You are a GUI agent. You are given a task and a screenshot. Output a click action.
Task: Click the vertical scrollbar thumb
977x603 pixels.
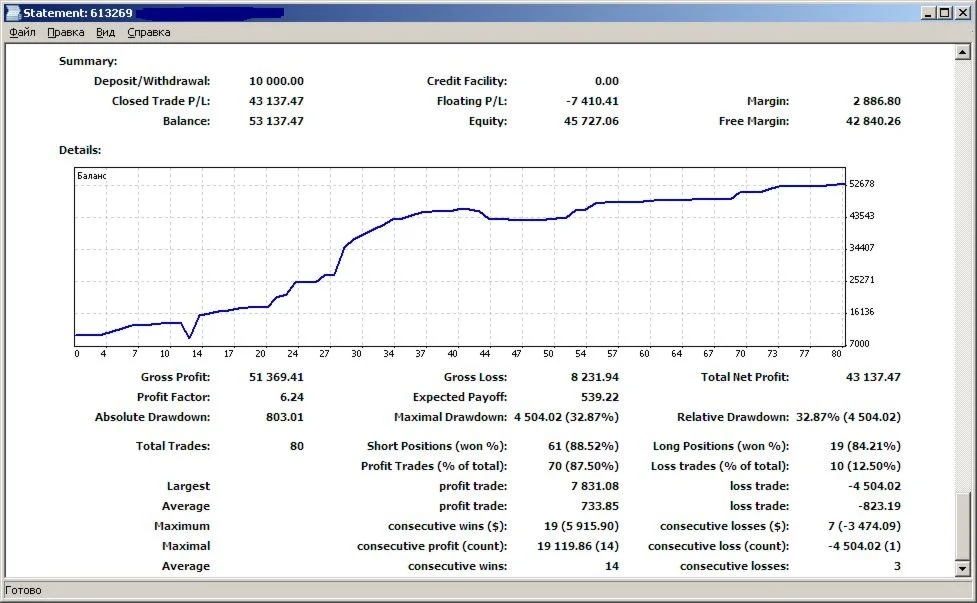[x=963, y=528]
